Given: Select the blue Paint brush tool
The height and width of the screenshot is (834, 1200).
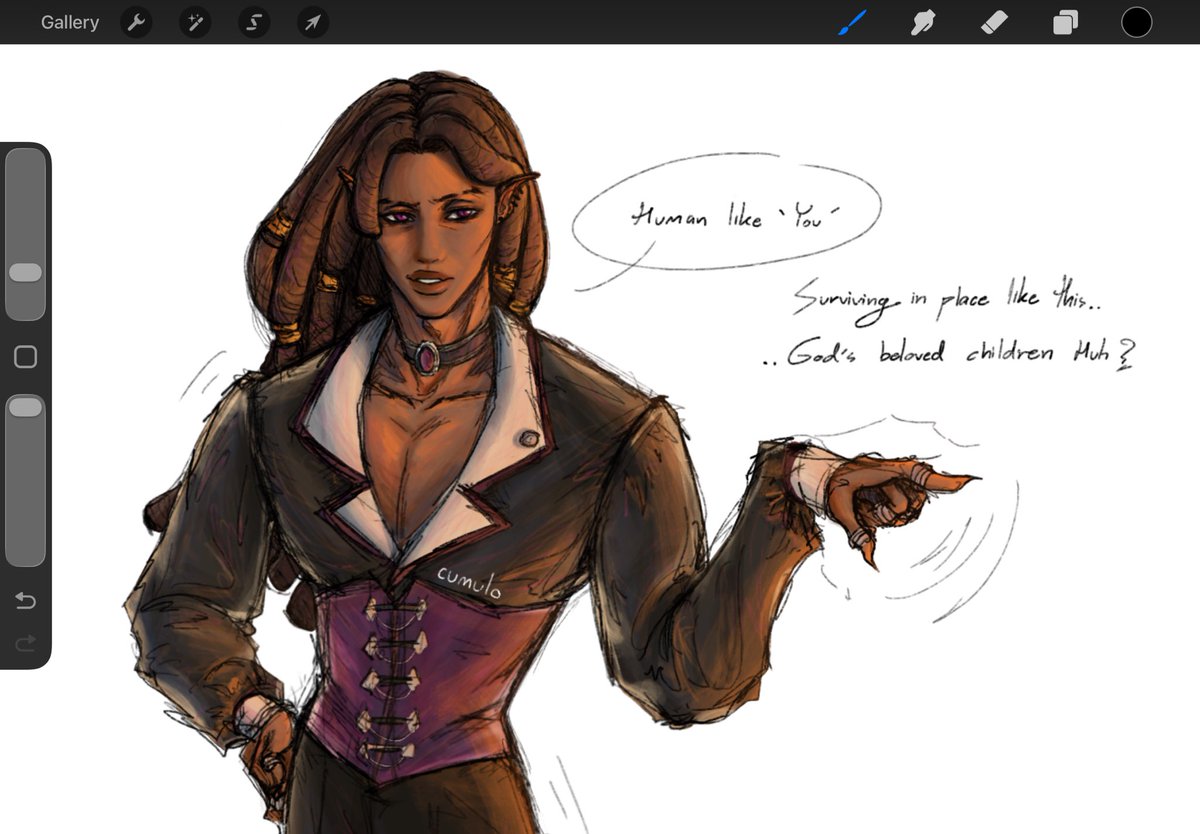Looking at the screenshot, I should pyautogui.click(x=851, y=22).
